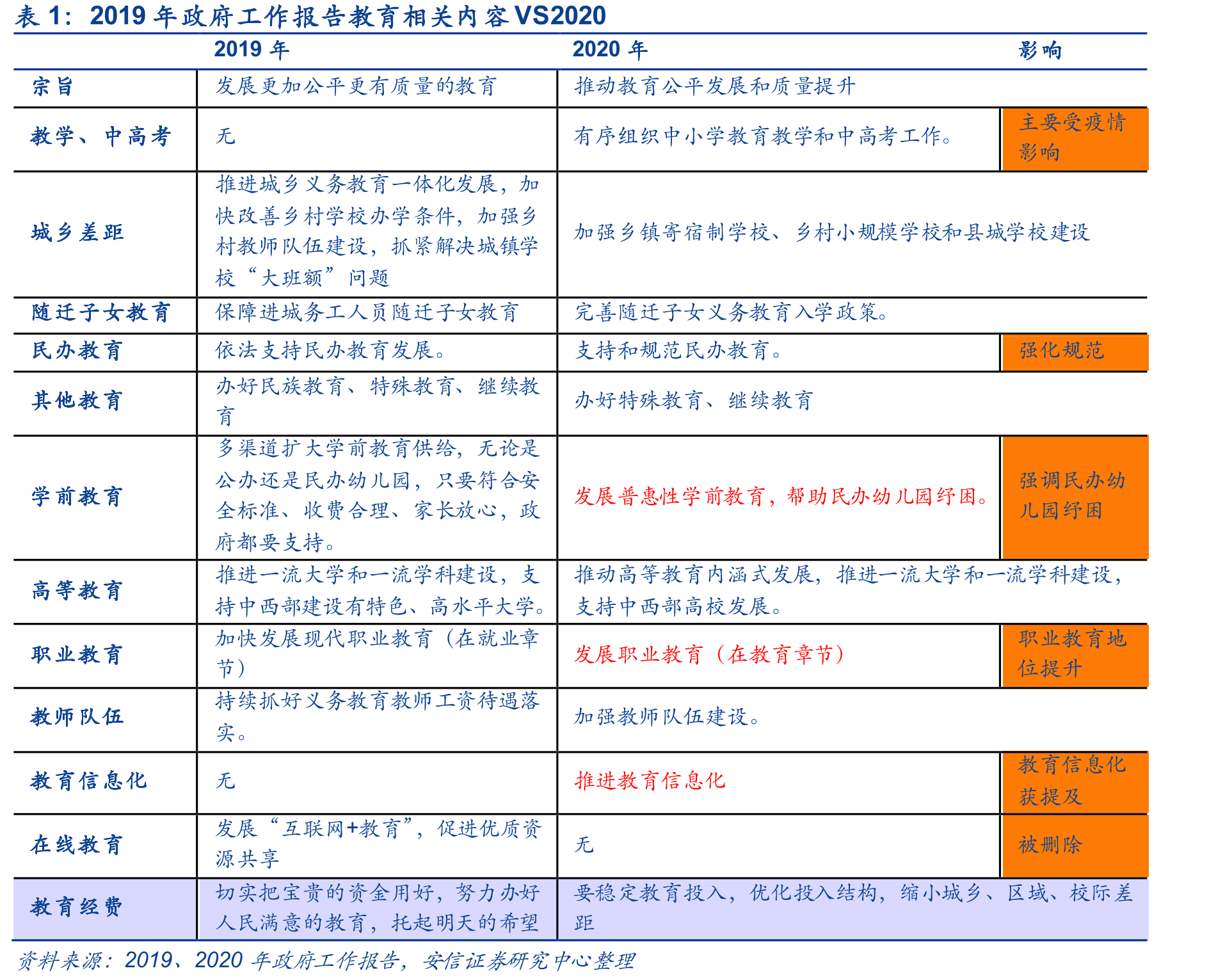Select the '2019 年' column header
Screen dimensions: 1209x980
(x=252, y=50)
